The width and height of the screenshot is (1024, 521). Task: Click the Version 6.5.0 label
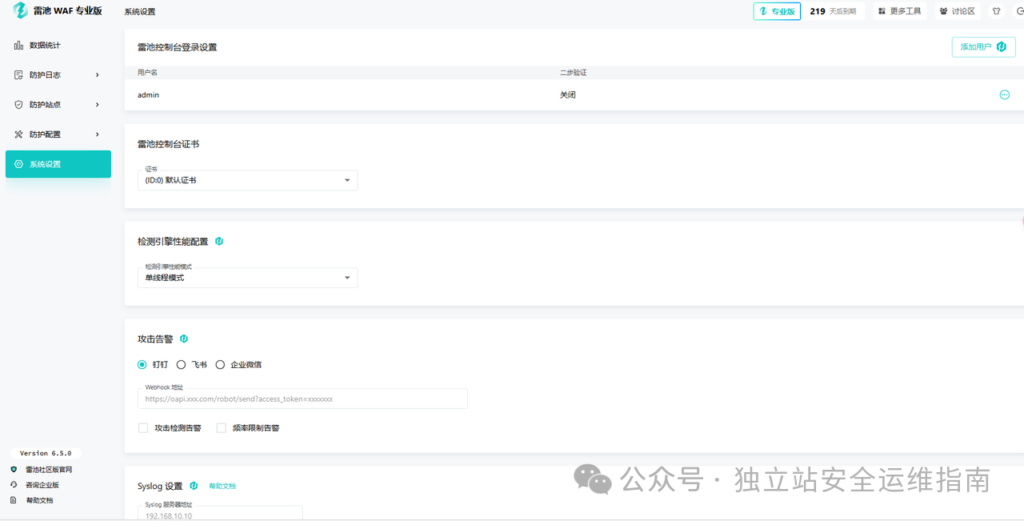46,453
